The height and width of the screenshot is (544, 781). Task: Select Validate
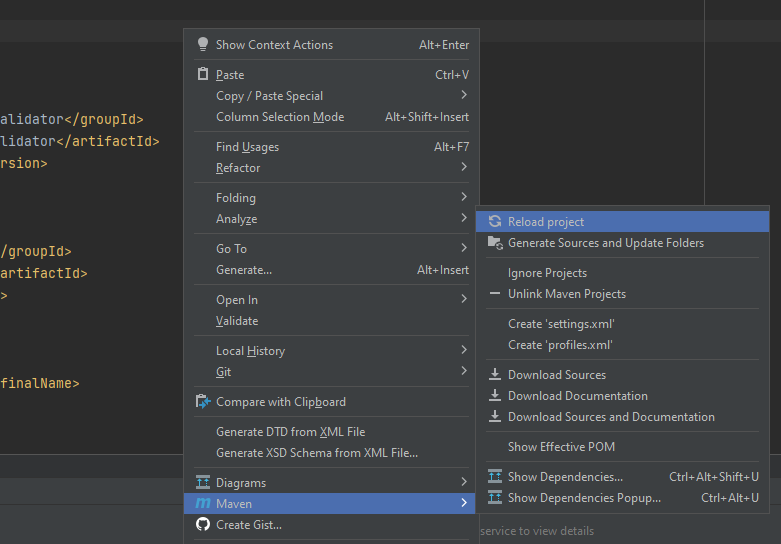click(x=331, y=321)
